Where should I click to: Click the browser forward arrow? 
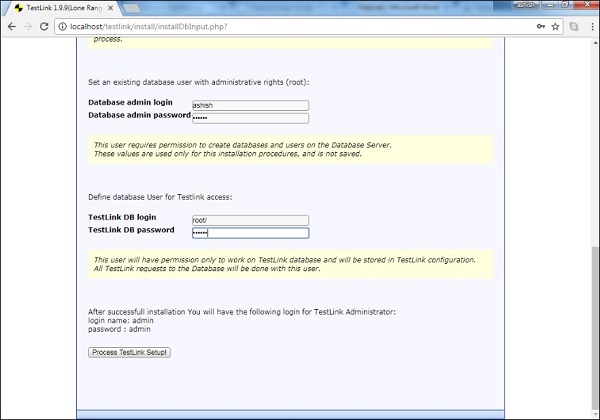[x=28, y=25]
